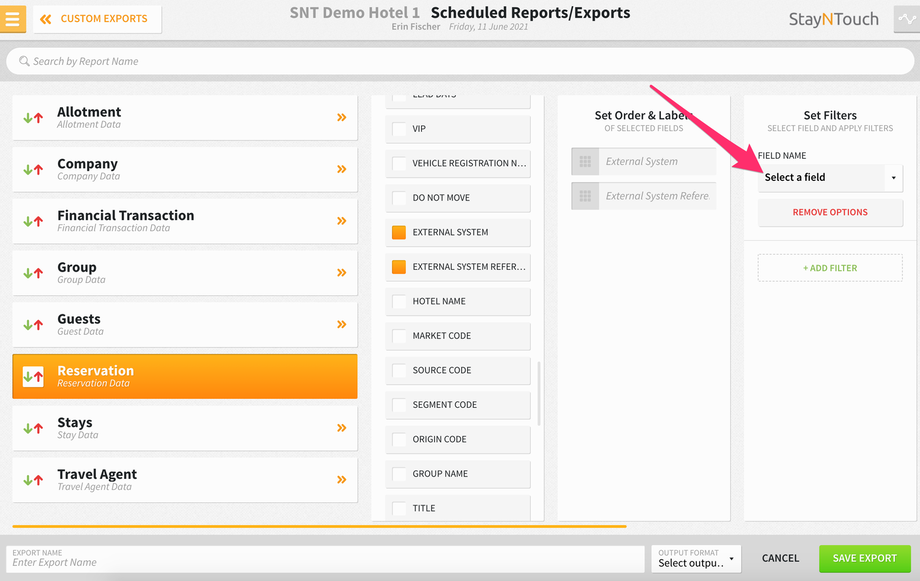Click the Reservation up-down arrows icon
This screenshot has height=581, width=920.
point(33,376)
